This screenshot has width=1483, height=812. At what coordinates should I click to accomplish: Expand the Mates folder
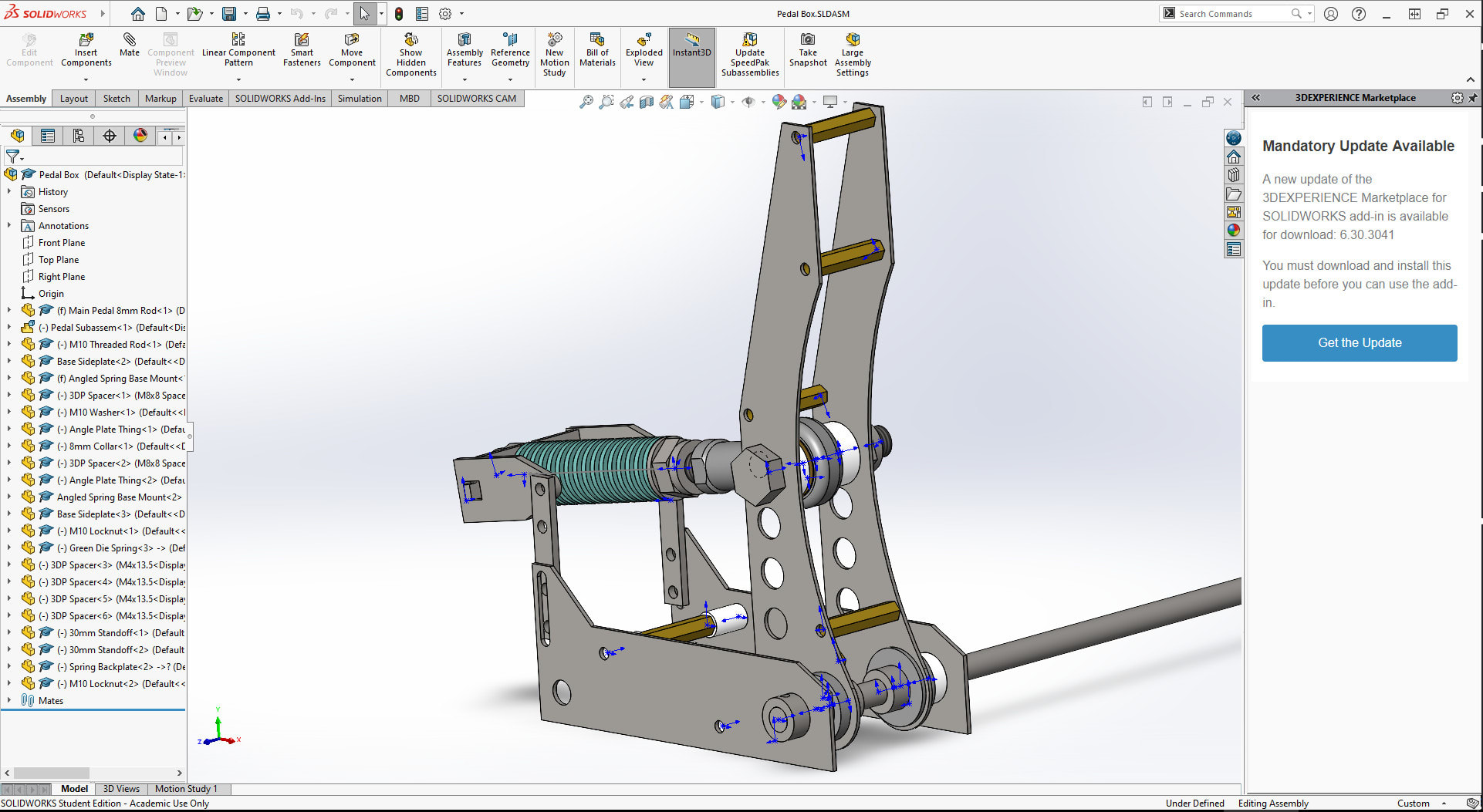(x=9, y=700)
